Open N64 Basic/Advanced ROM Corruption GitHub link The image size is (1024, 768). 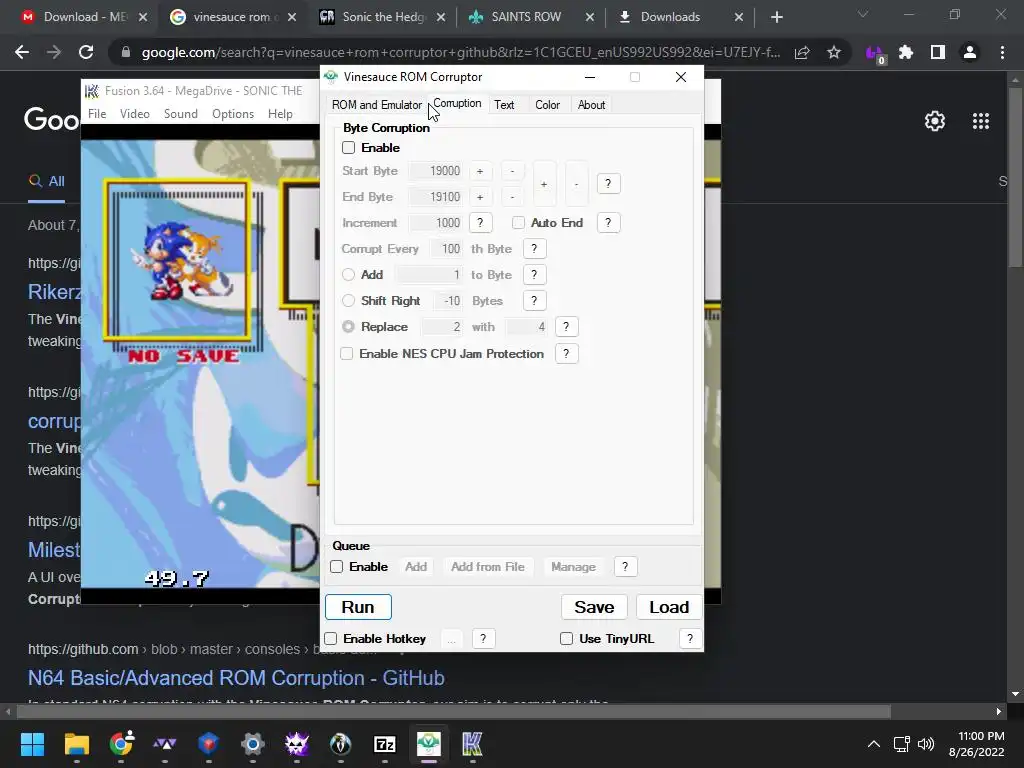236,678
